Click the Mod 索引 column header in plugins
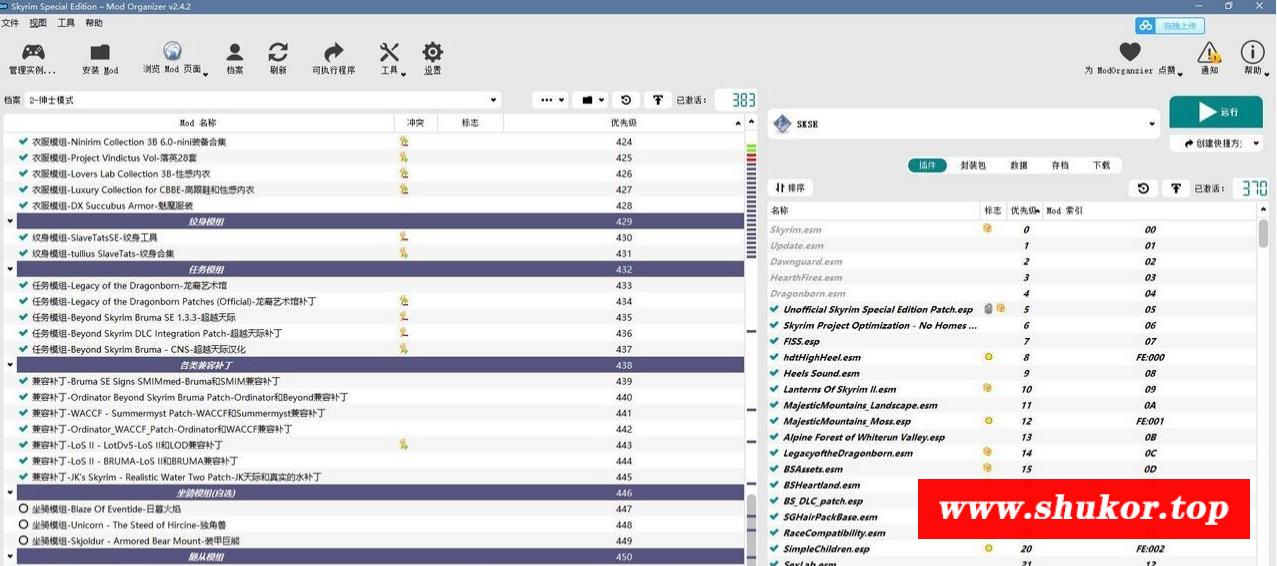This screenshot has width=1277, height=566. 1149,211
